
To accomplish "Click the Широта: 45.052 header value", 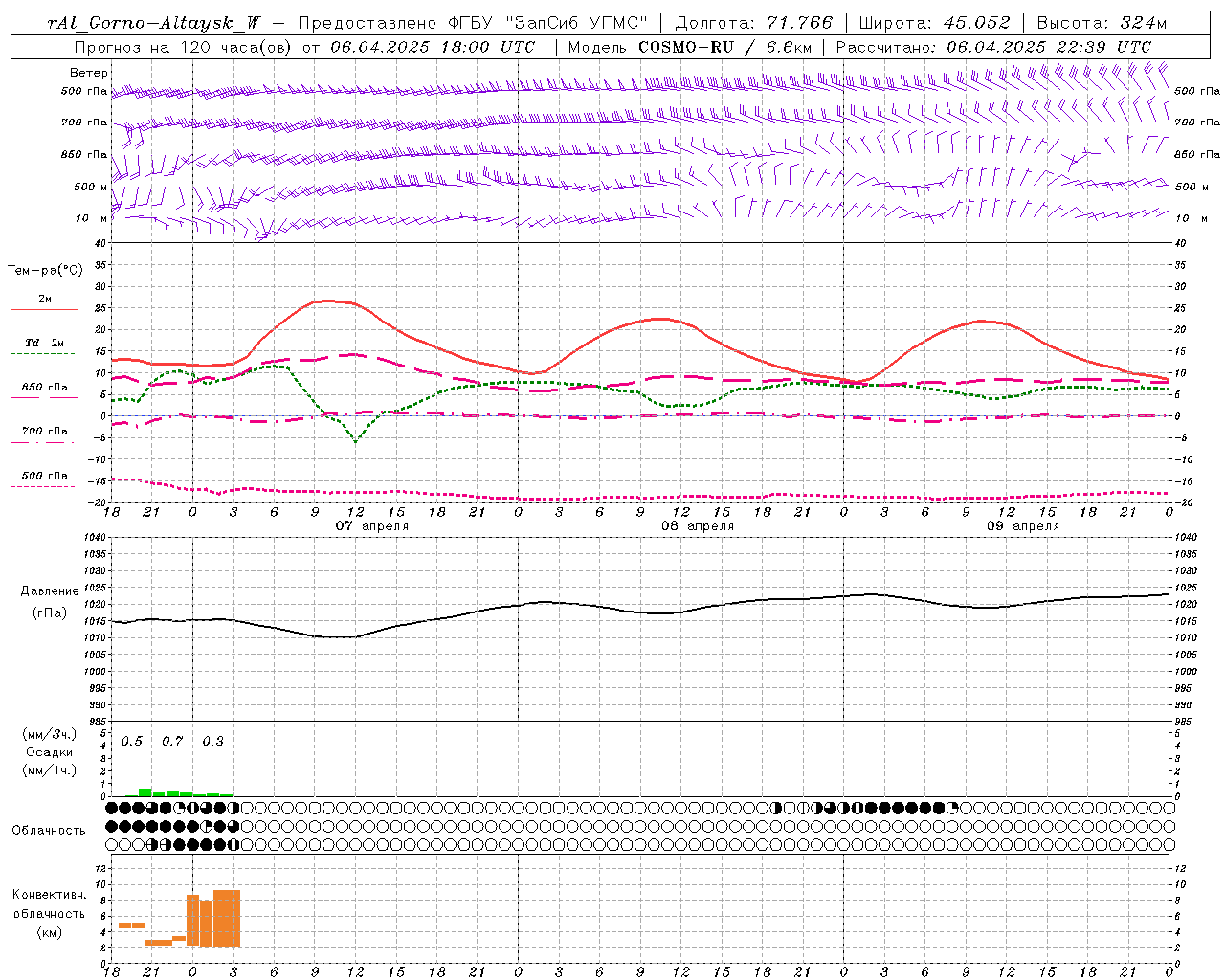I will click(935, 23).
